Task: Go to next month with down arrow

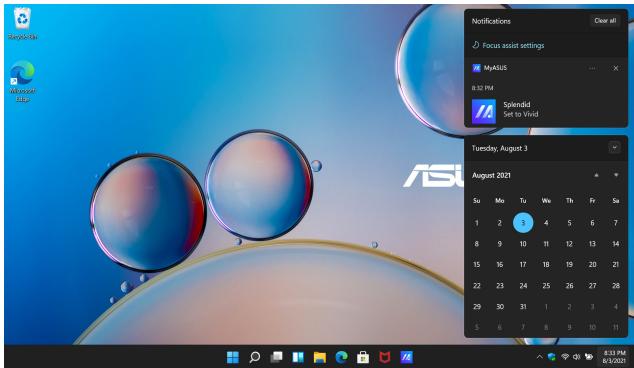Action: coord(616,175)
